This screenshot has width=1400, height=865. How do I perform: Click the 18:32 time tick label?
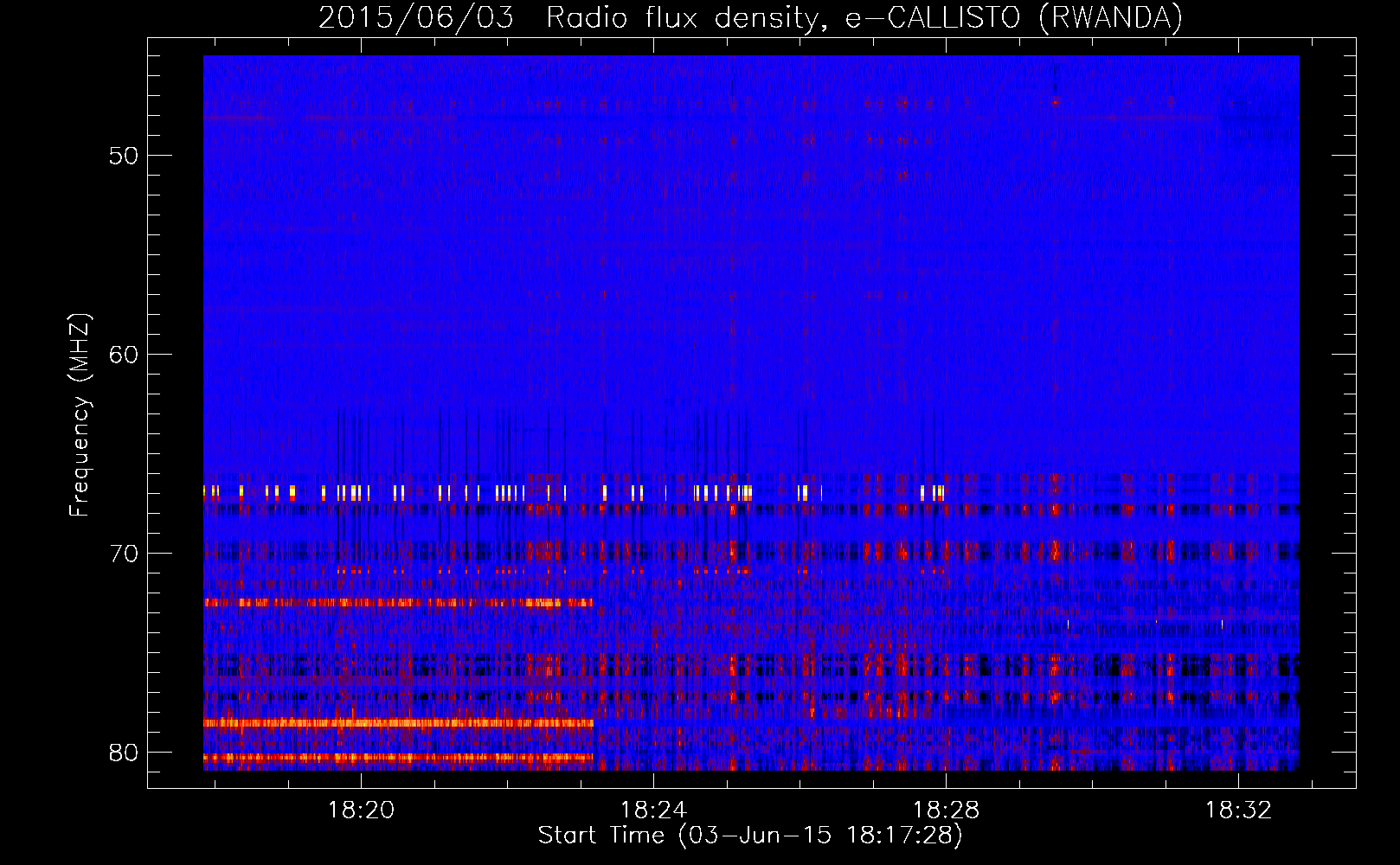click(x=1238, y=810)
